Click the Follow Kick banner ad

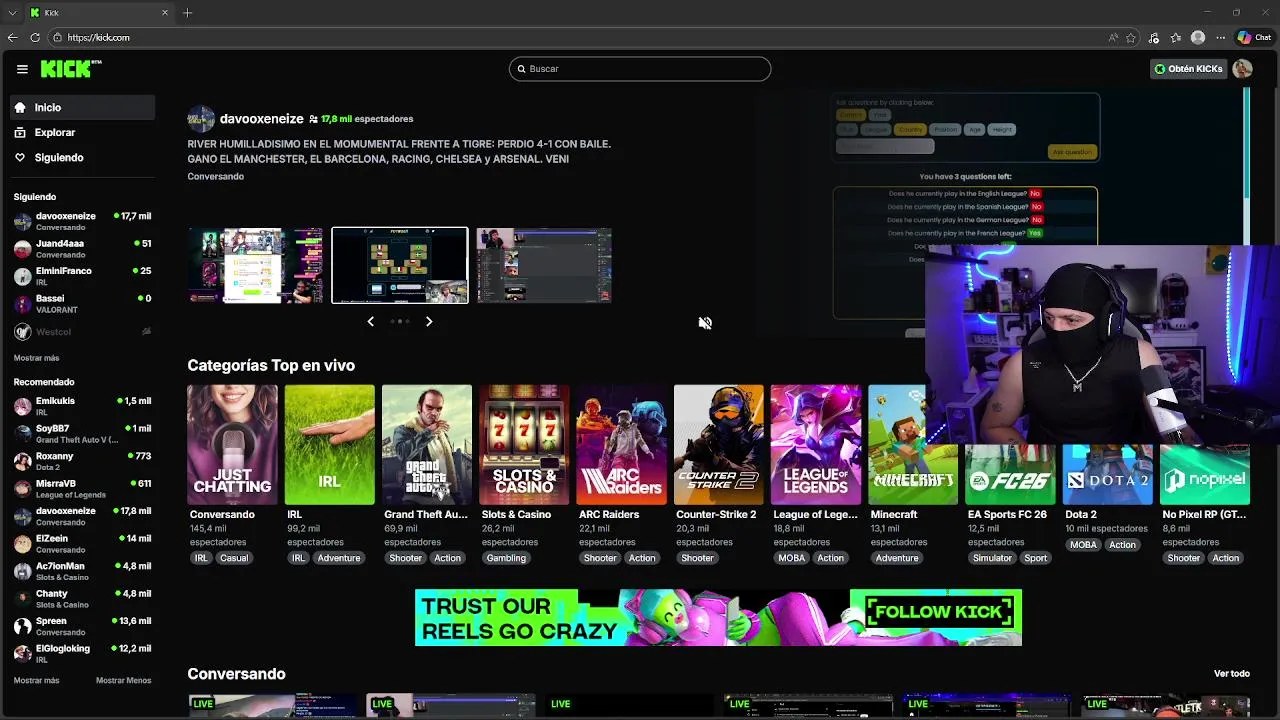coord(718,617)
